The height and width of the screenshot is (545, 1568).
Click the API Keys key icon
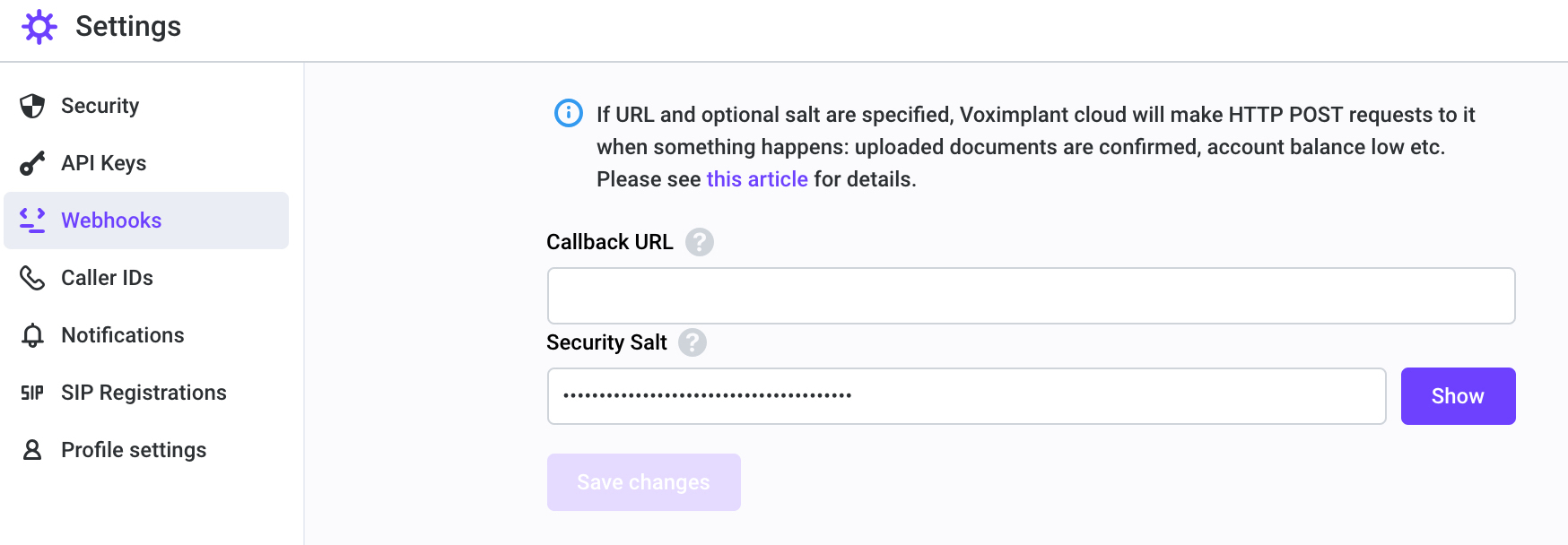coord(32,163)
